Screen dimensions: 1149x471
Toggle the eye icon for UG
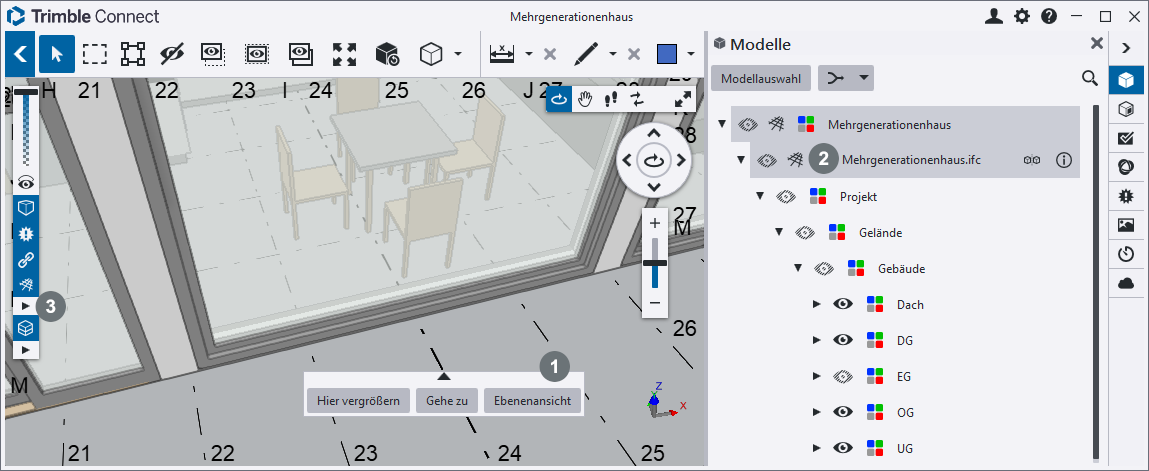[843, 448]
